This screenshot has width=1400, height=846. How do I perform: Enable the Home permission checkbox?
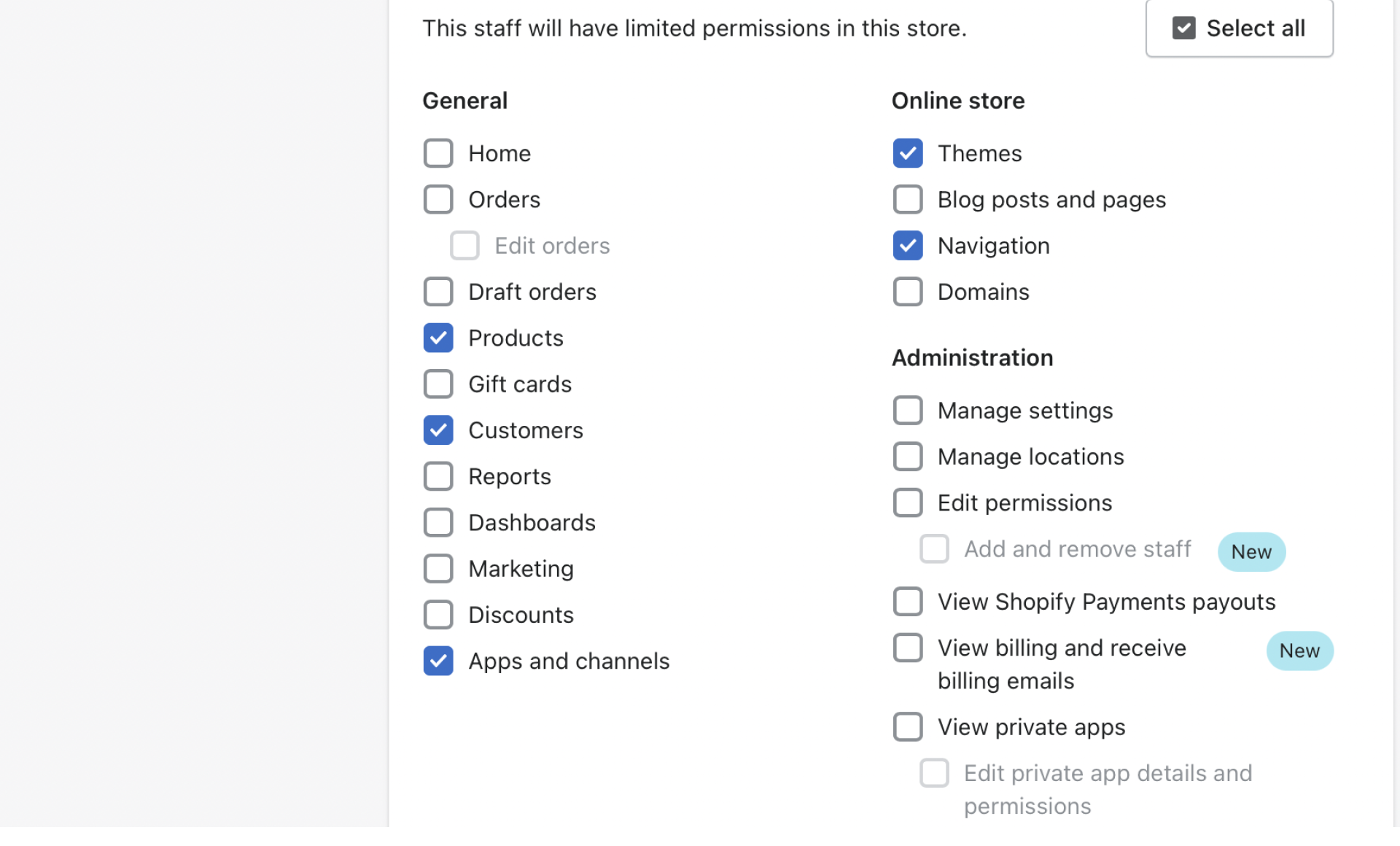[438, 154]
